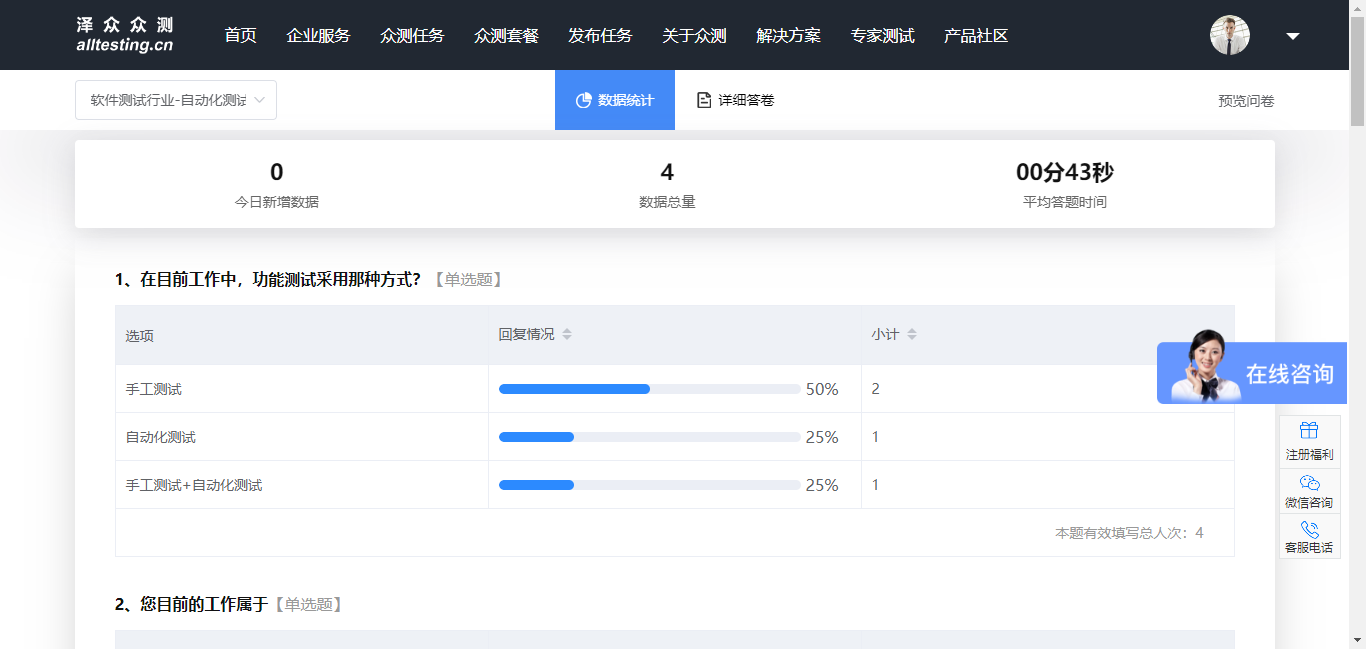Click the 本题有效填写总人次: 4 text

pyautogui.click(x=1129, y=533)
